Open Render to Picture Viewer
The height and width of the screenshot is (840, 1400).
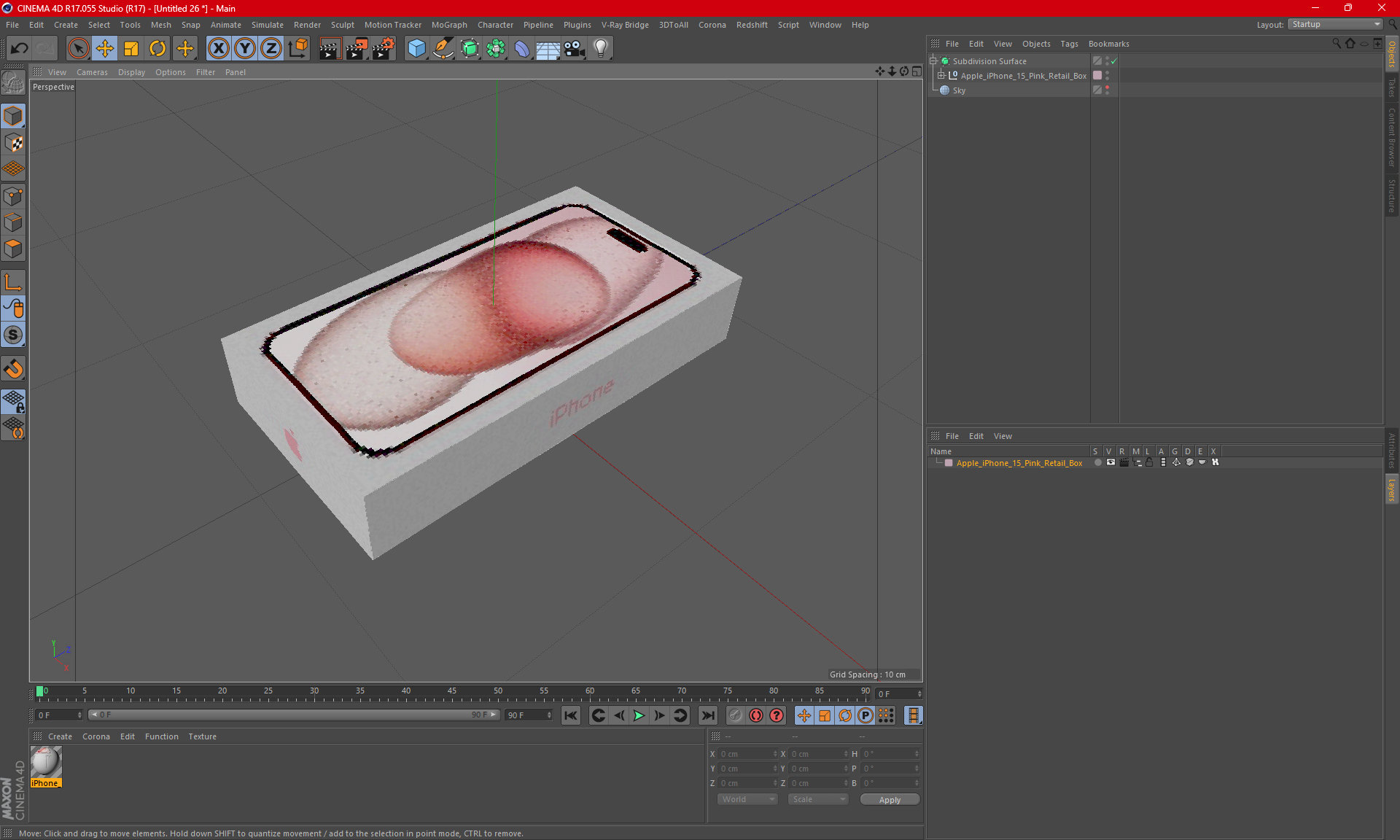(356, 48)
